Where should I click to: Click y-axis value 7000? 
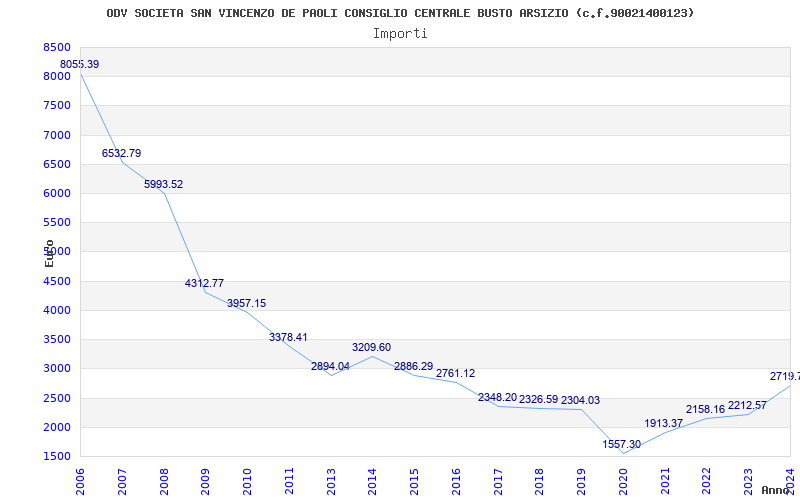pyautogui.click(x=57, y=135)
